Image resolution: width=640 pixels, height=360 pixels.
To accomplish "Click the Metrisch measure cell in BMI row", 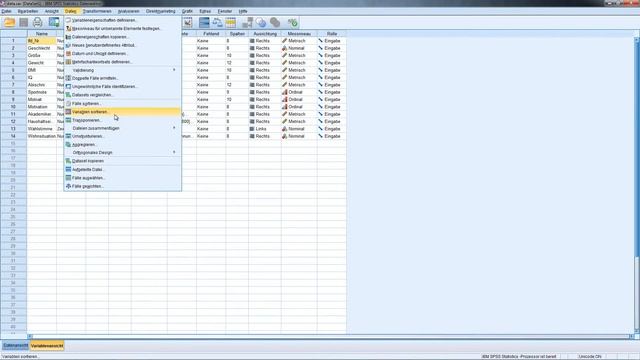I will click(x=299, y=70).
